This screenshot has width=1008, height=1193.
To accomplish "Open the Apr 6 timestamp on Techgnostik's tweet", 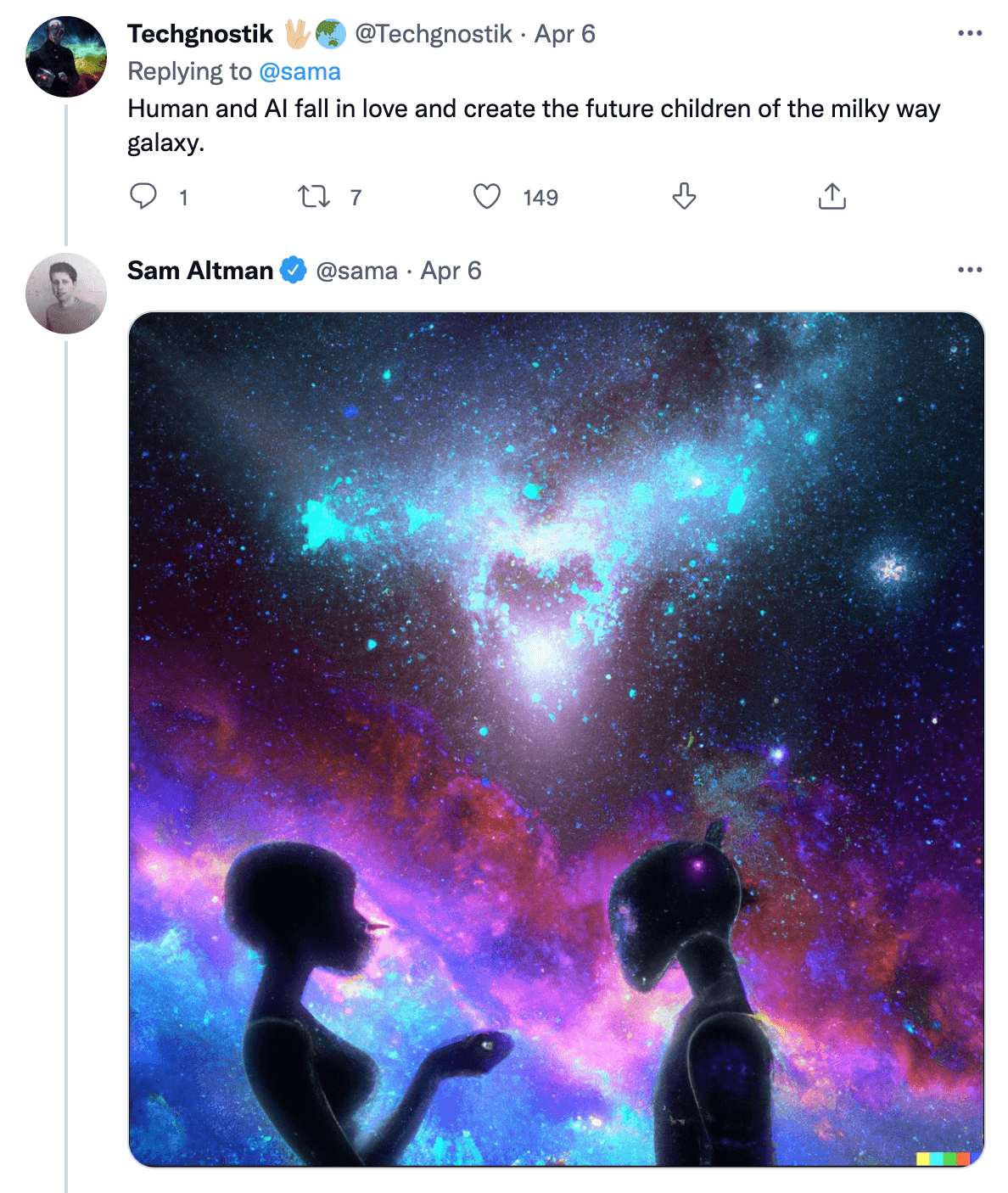I will [565, 34].
